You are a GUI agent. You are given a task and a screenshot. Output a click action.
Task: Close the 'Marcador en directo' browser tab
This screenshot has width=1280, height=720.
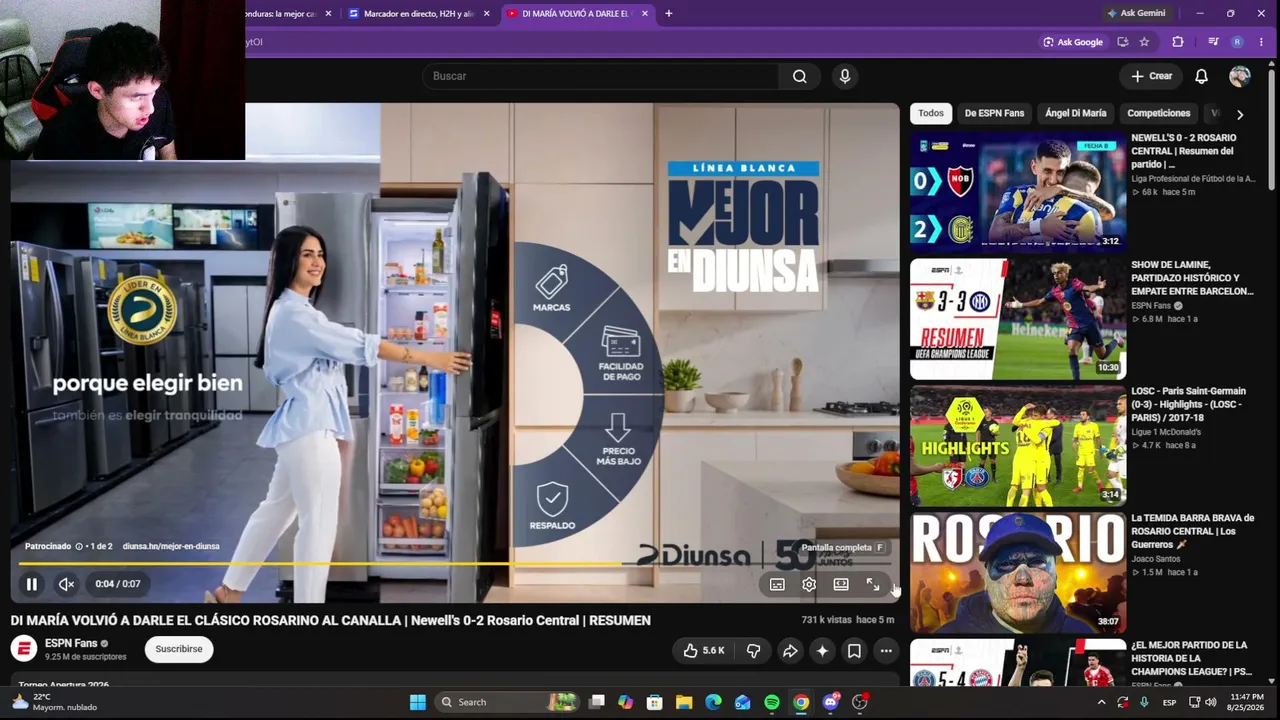click(x=487, y=14)
